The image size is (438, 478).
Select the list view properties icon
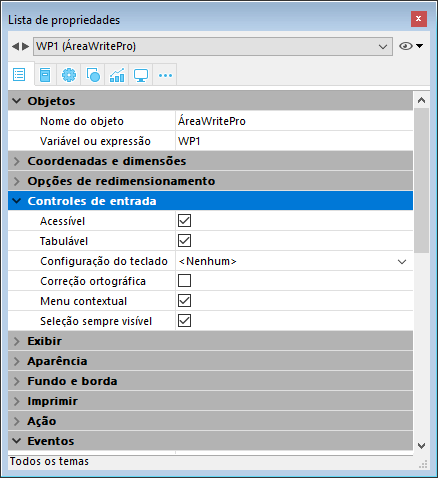[19, 74]
